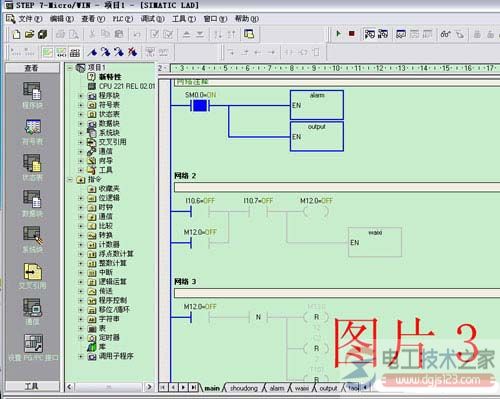The height and width of the screenshot is (399, 500).
Task: Open the 帮助 menu
Action: tap(247, 19)
